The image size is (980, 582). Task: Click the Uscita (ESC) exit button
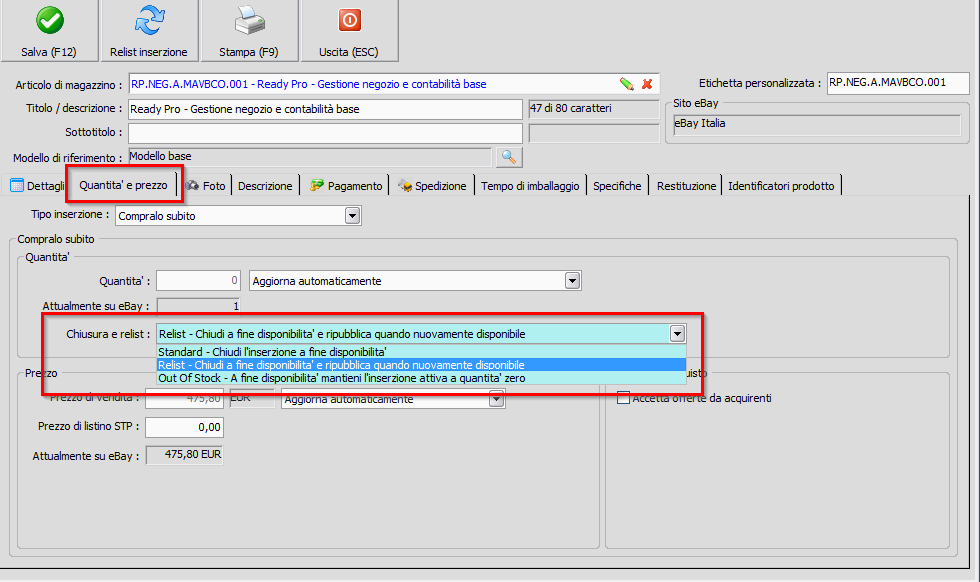pos(349,31)
